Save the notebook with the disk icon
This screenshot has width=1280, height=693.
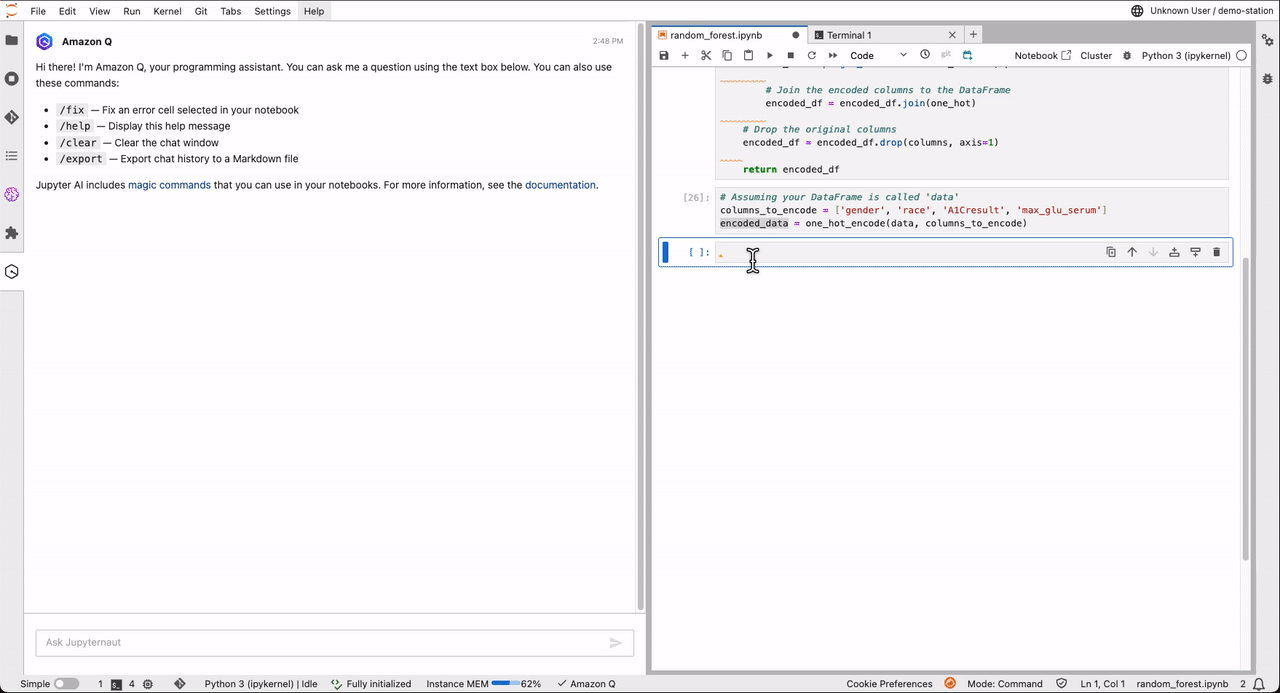coord(664,56)
